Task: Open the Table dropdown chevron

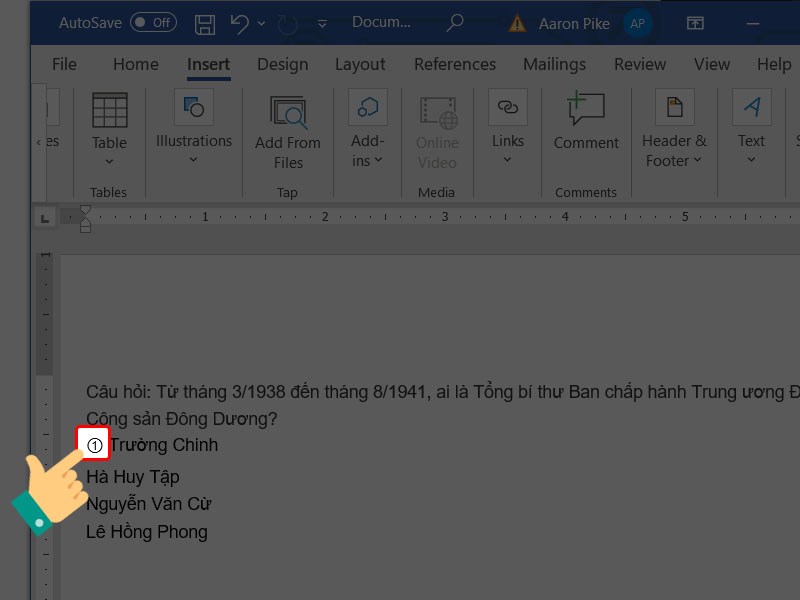Action: (x=109, y=160)
